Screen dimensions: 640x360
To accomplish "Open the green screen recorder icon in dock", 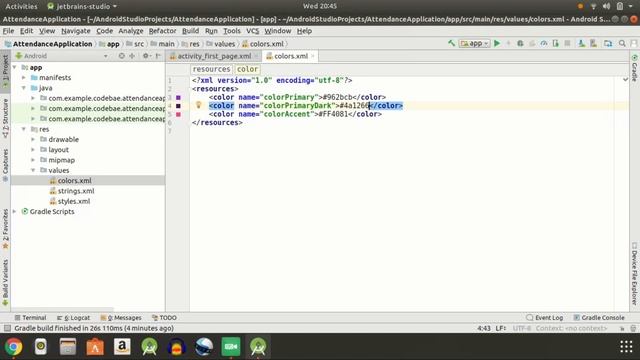I will [231, 347].
